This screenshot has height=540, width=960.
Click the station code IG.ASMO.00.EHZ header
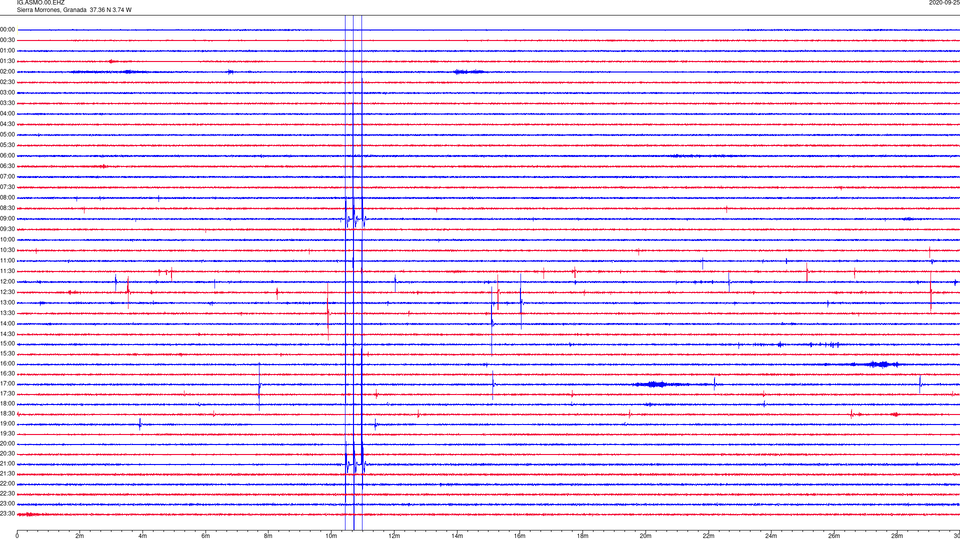coord(40,2)
